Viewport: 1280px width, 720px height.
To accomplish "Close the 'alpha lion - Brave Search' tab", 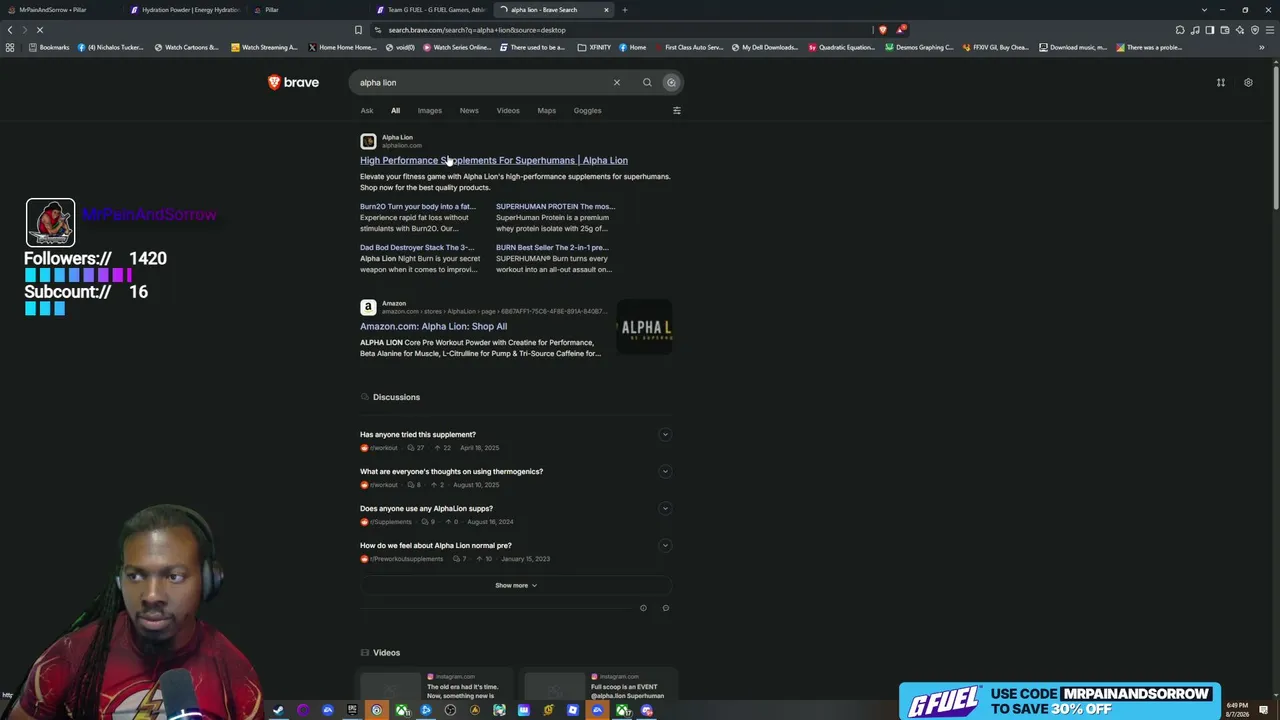I will [606, 10].
